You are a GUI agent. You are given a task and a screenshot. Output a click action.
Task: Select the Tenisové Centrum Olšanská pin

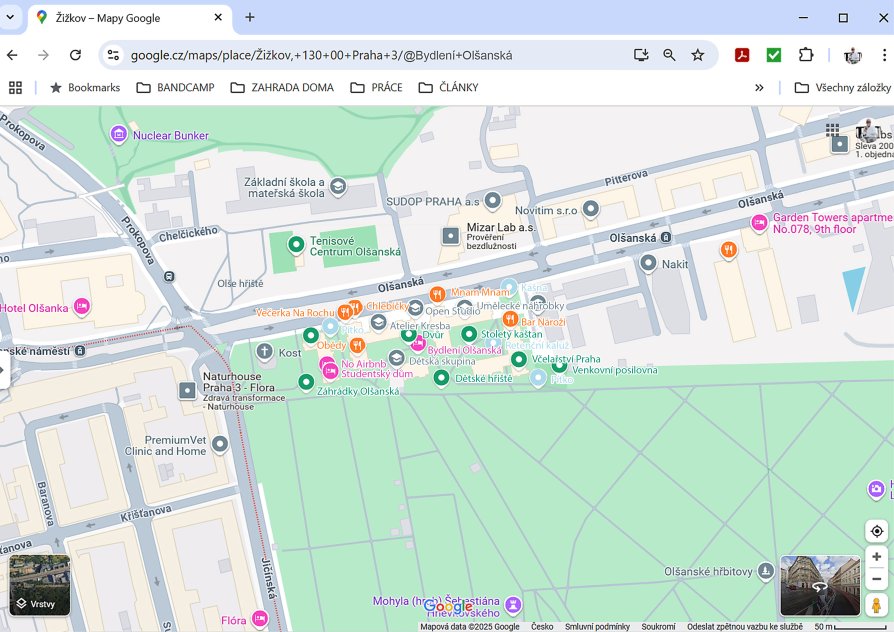[x=296, y=245]
